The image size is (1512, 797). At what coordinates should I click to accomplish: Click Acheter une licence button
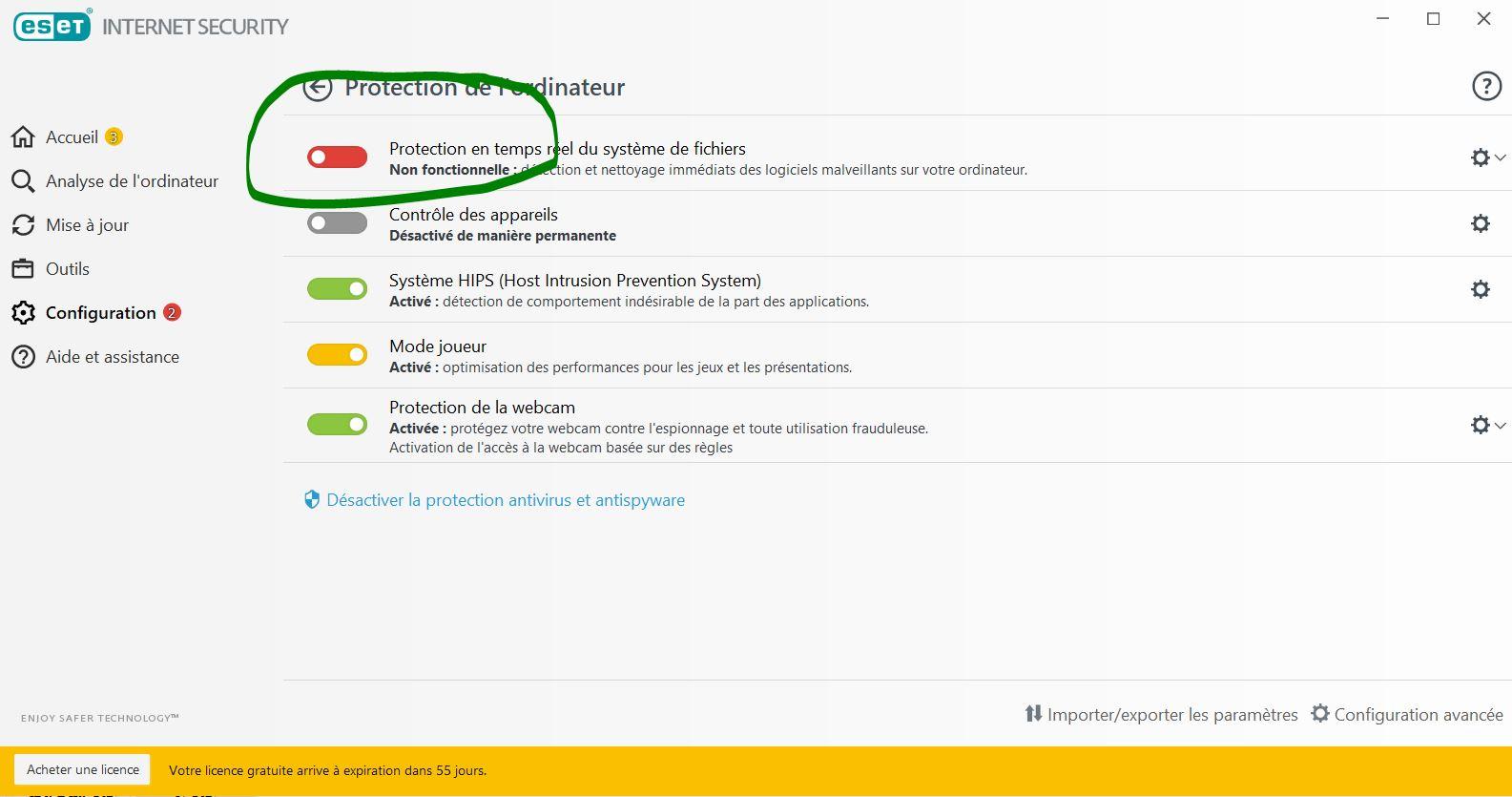[x=82, y=769]
